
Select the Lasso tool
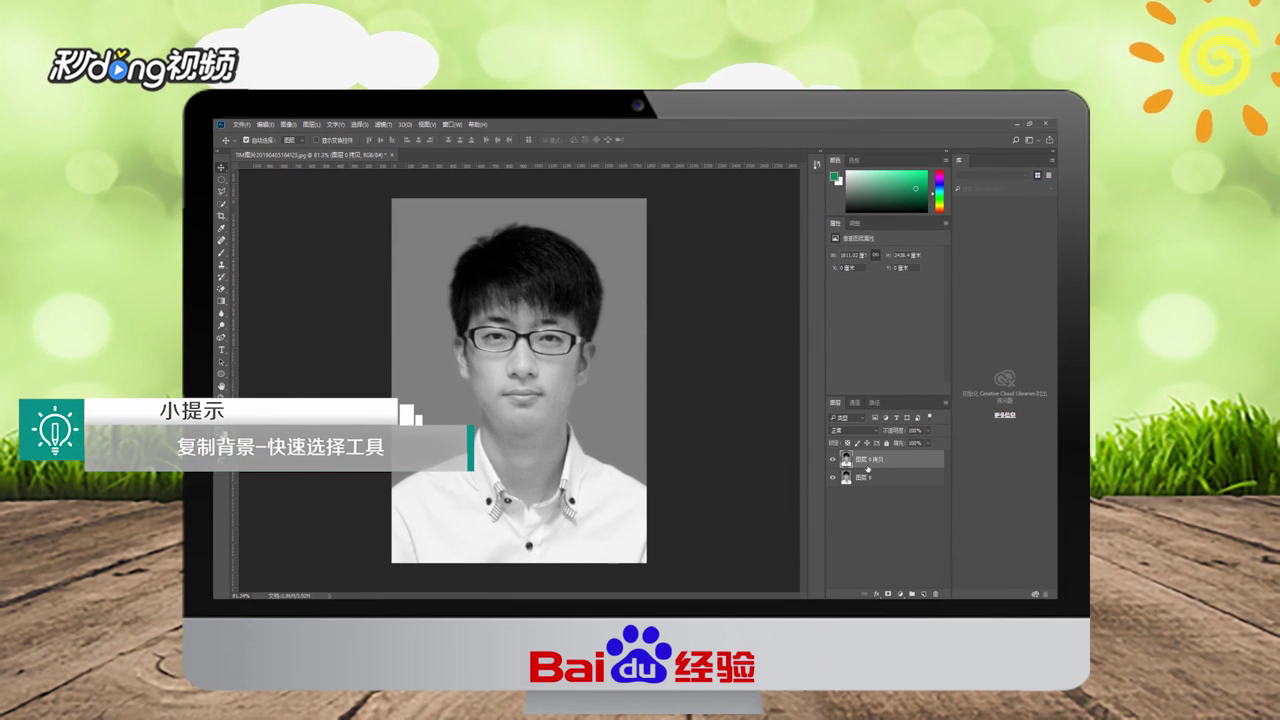tap(221, 190)
